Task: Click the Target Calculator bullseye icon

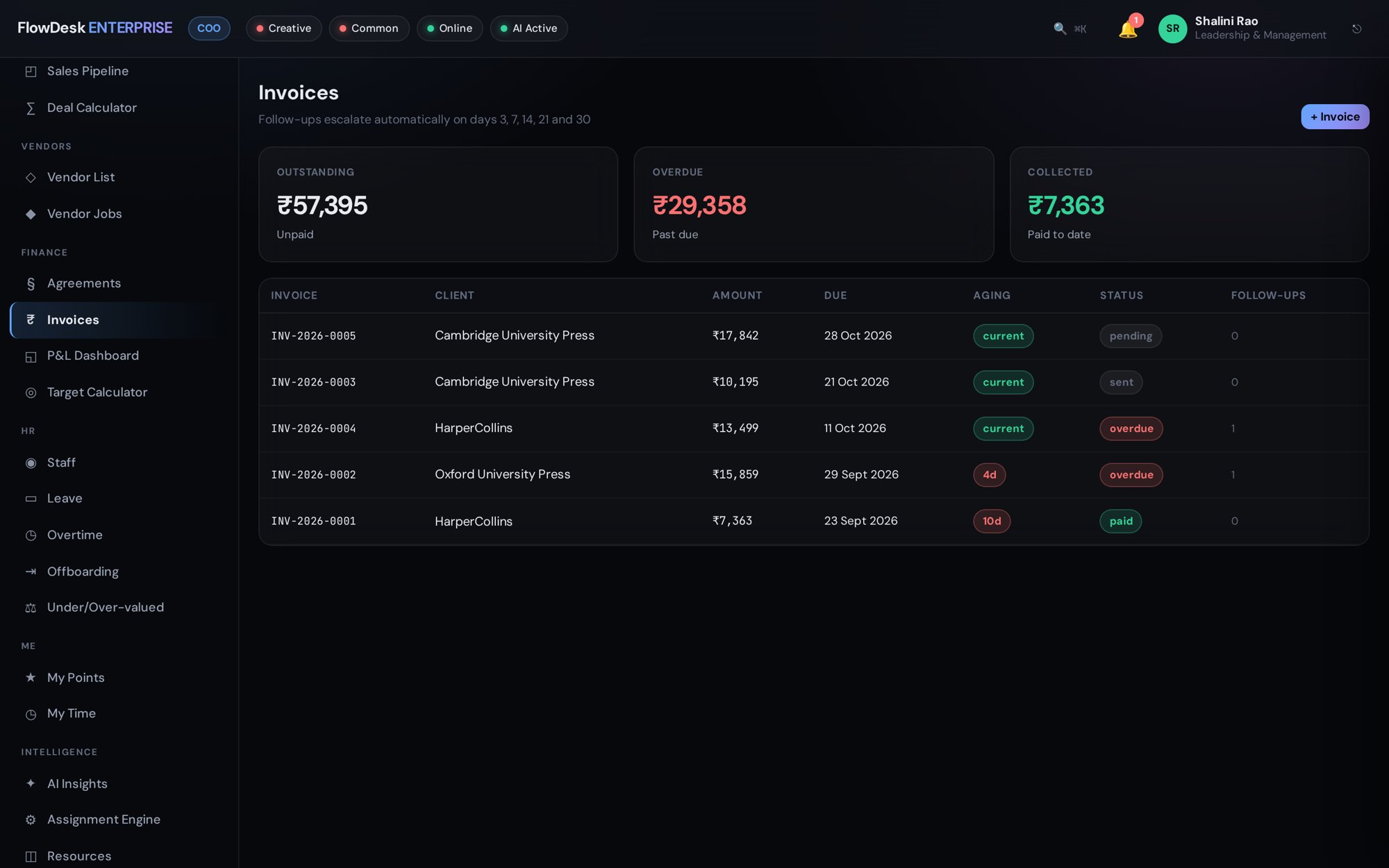Action: [x=31, y=393]
